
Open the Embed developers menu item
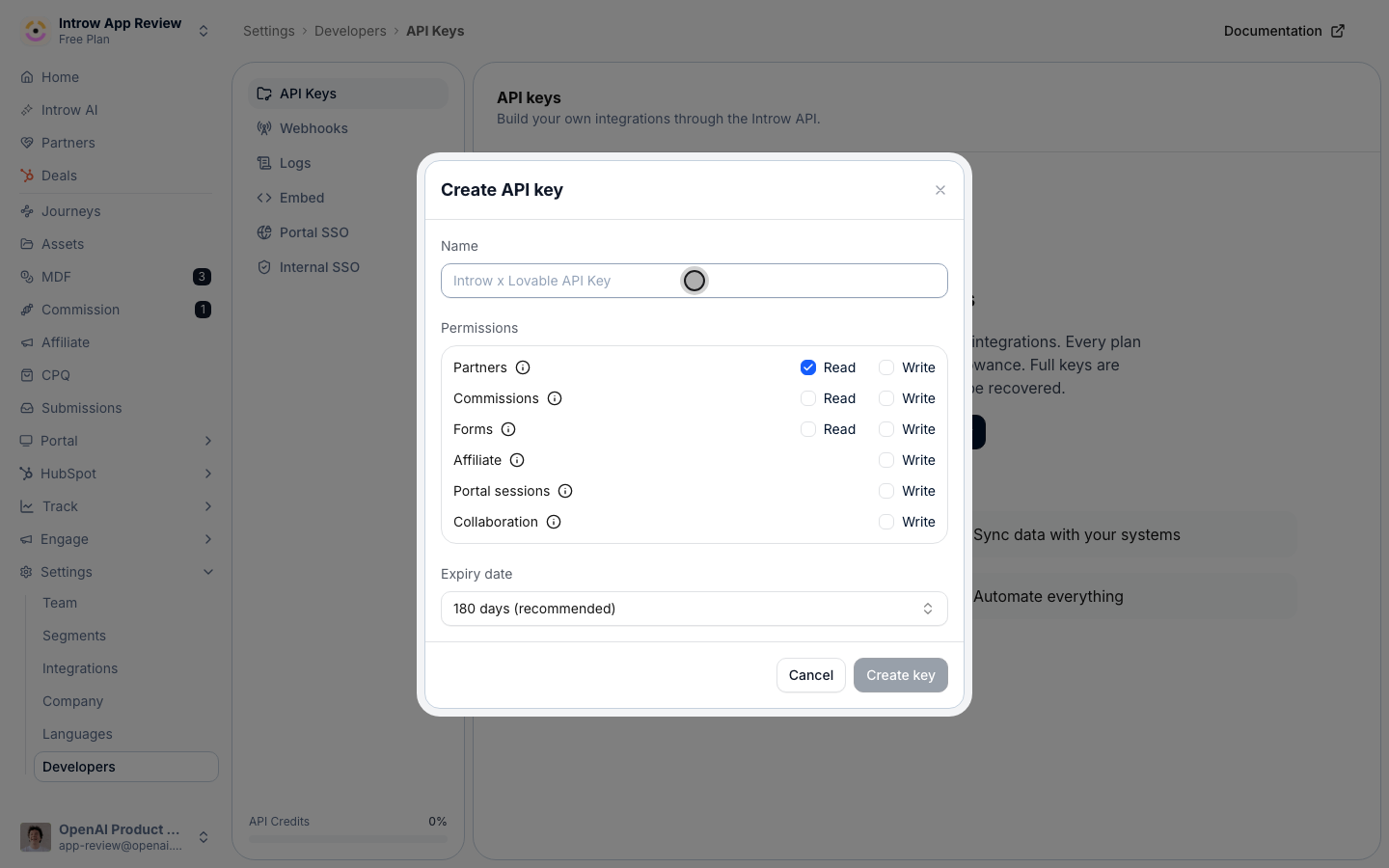tap(348, 198)
